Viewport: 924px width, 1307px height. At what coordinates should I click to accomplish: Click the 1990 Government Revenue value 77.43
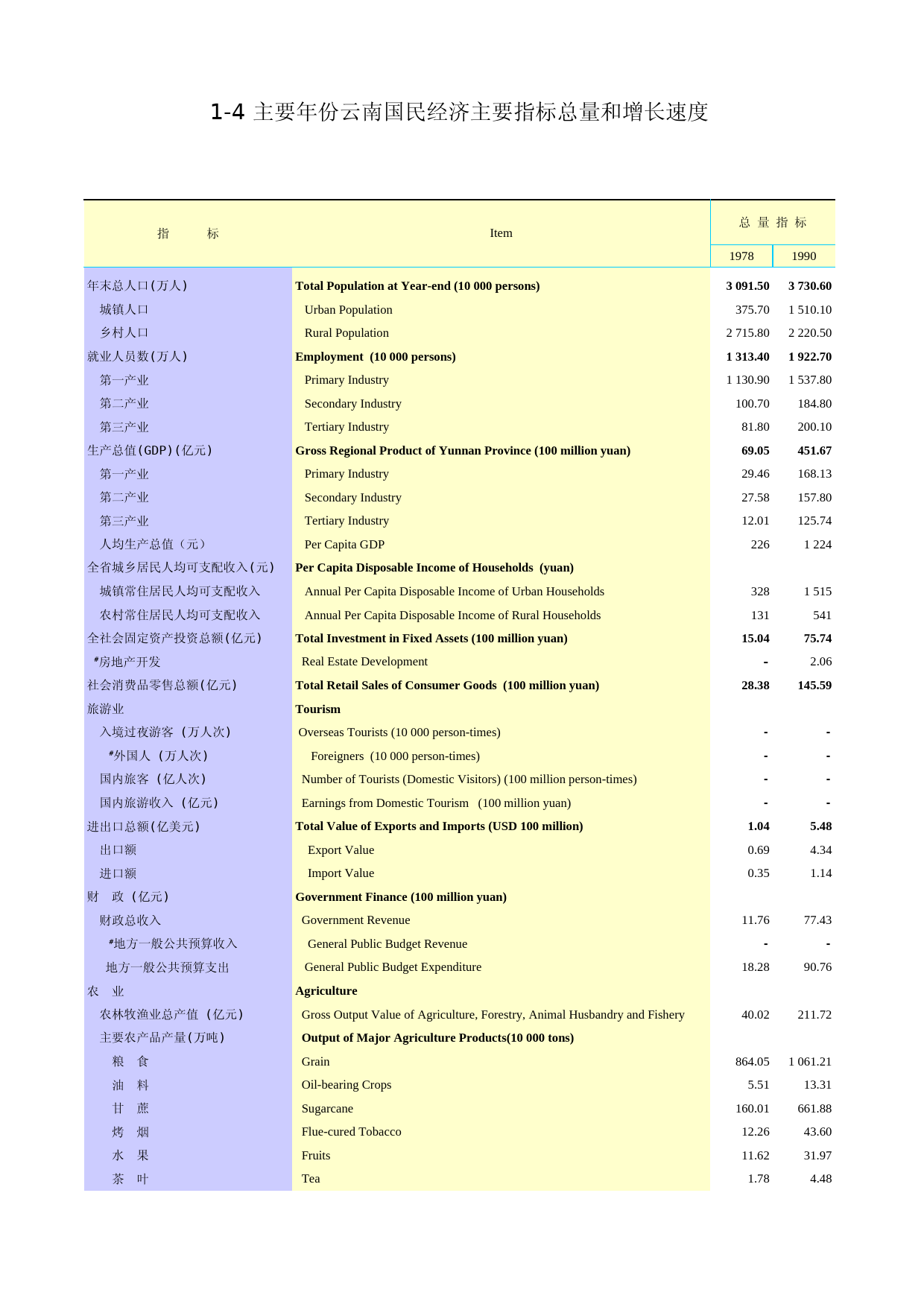[x=817, y=920]
